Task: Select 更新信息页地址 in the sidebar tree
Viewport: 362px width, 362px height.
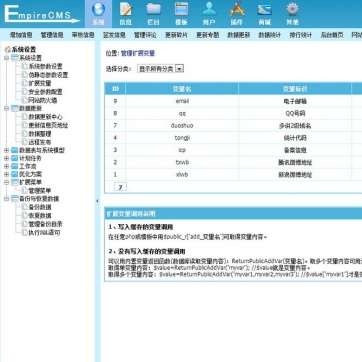Action: [x=49, y=125]
